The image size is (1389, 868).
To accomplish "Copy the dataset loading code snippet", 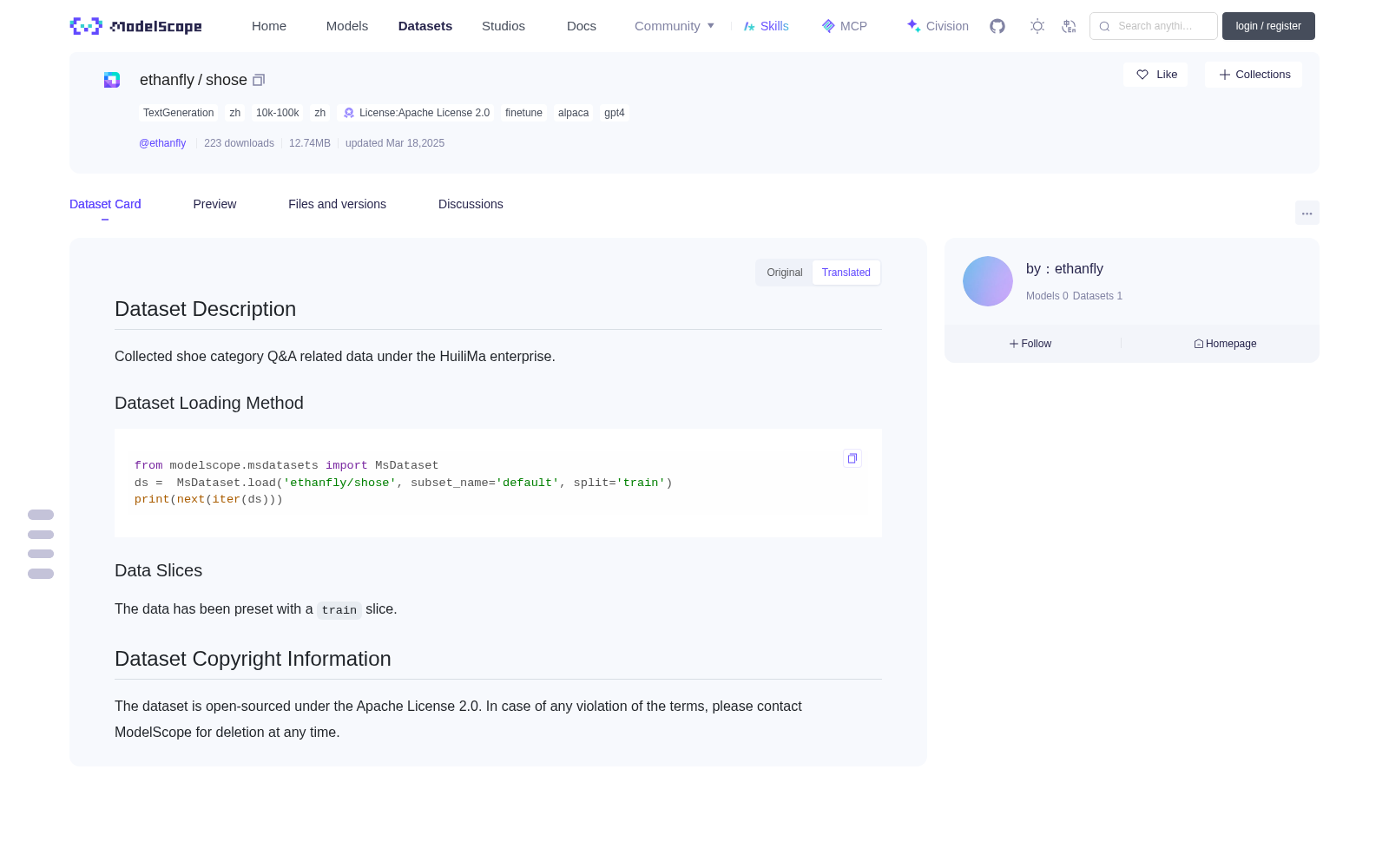I will [x=852, y=458].
